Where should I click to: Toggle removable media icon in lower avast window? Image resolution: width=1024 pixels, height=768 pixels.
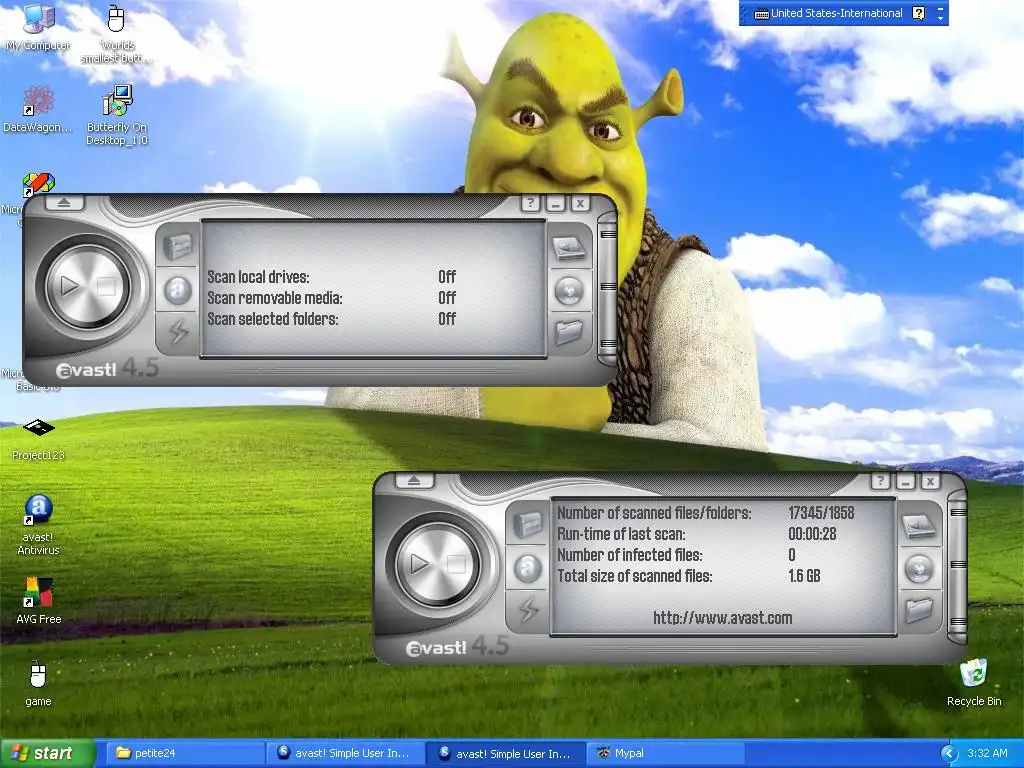pyautogui.click(x=919, y=568)
